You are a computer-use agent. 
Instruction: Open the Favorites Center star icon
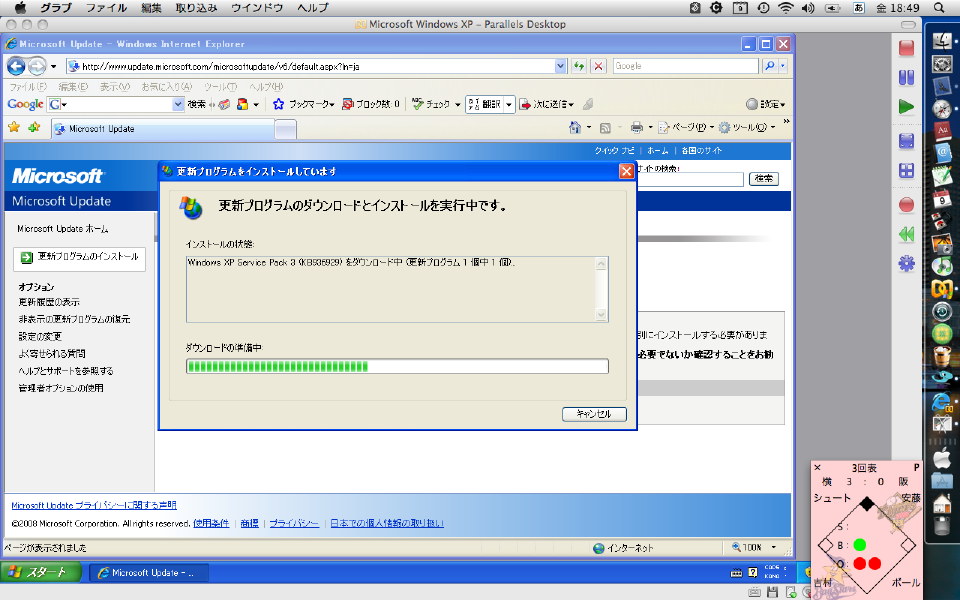pos(13,127)
